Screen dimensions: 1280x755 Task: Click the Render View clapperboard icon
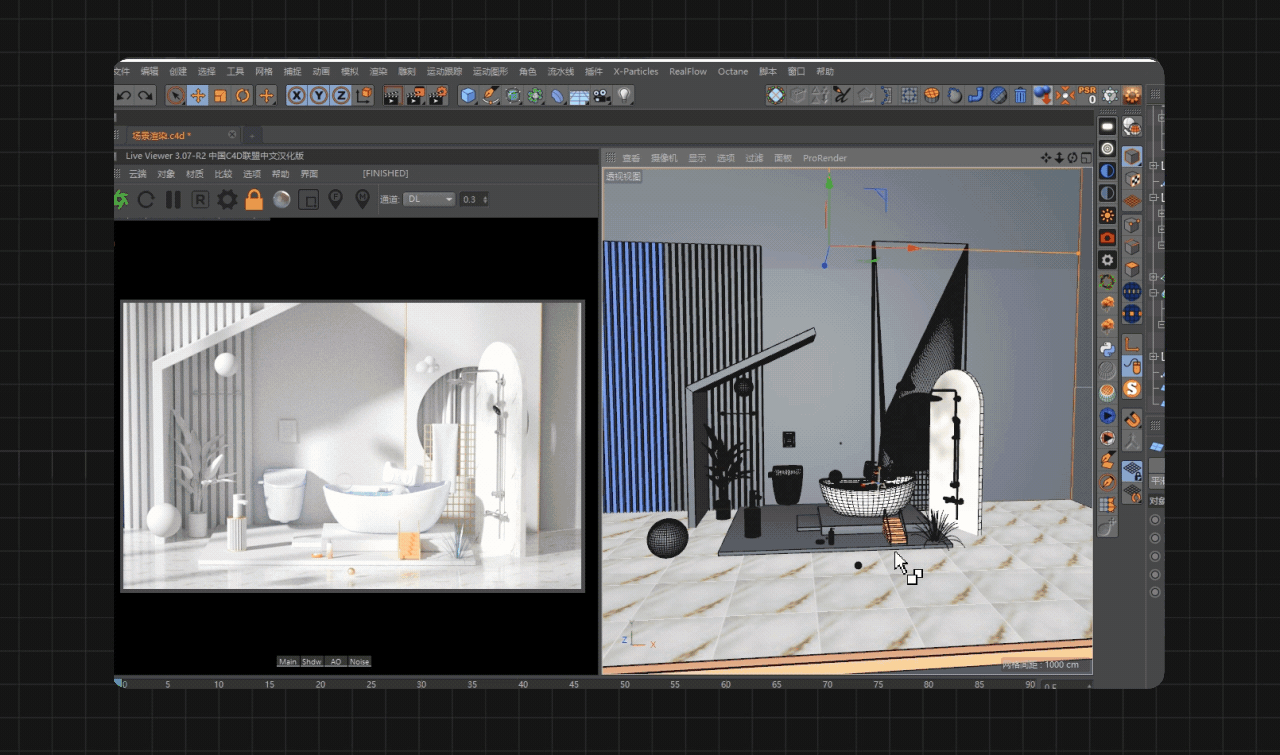click(392, 96)
